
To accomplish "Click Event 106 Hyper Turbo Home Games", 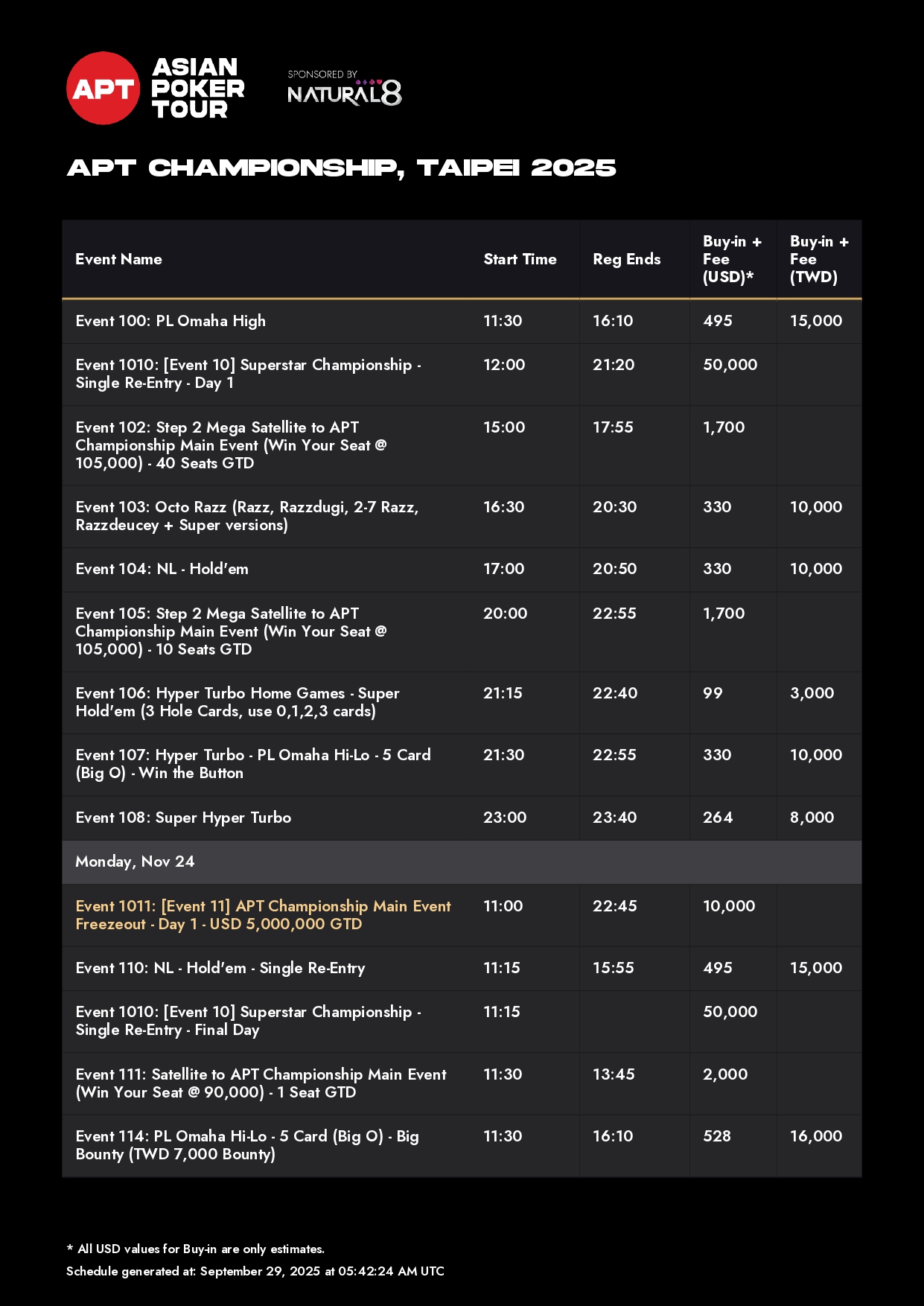I will (x=237, y=702).
